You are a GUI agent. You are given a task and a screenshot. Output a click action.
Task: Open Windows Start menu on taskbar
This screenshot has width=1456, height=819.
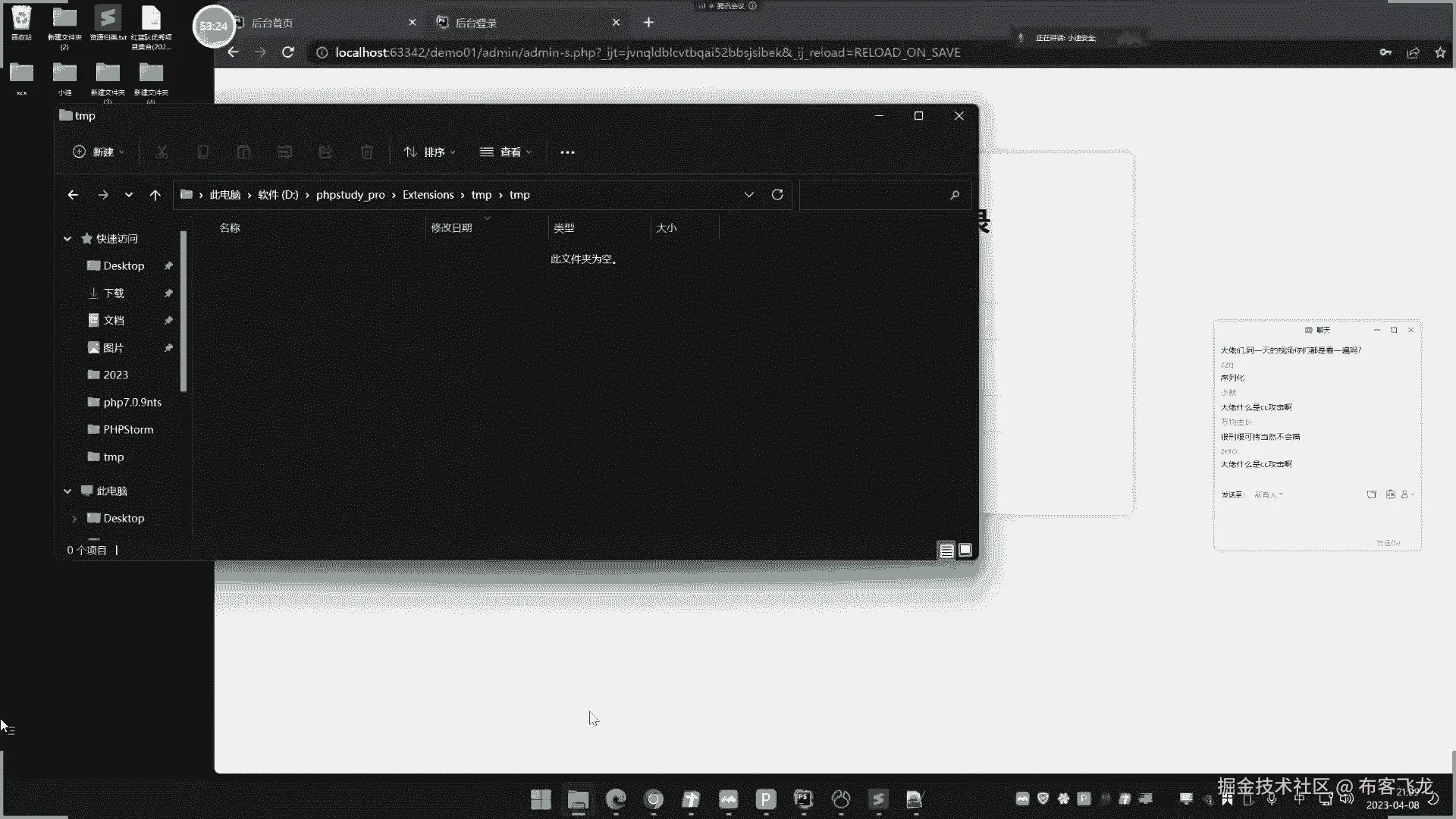(541, 799)
